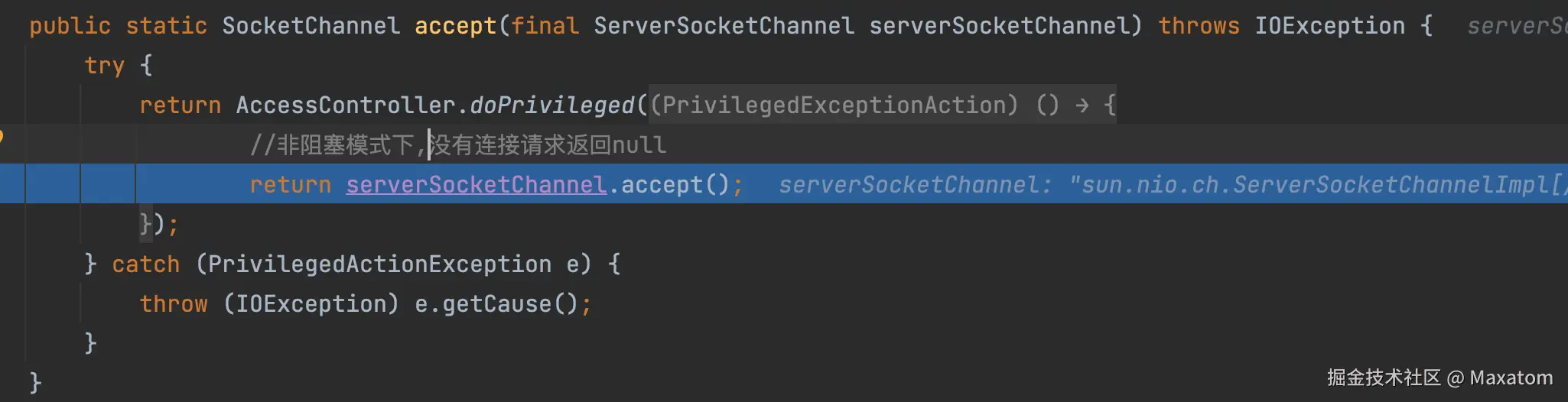Click the doPrivileged method call
The height and width of the screenshot is (402, 1568).
[x=551, y=105]
